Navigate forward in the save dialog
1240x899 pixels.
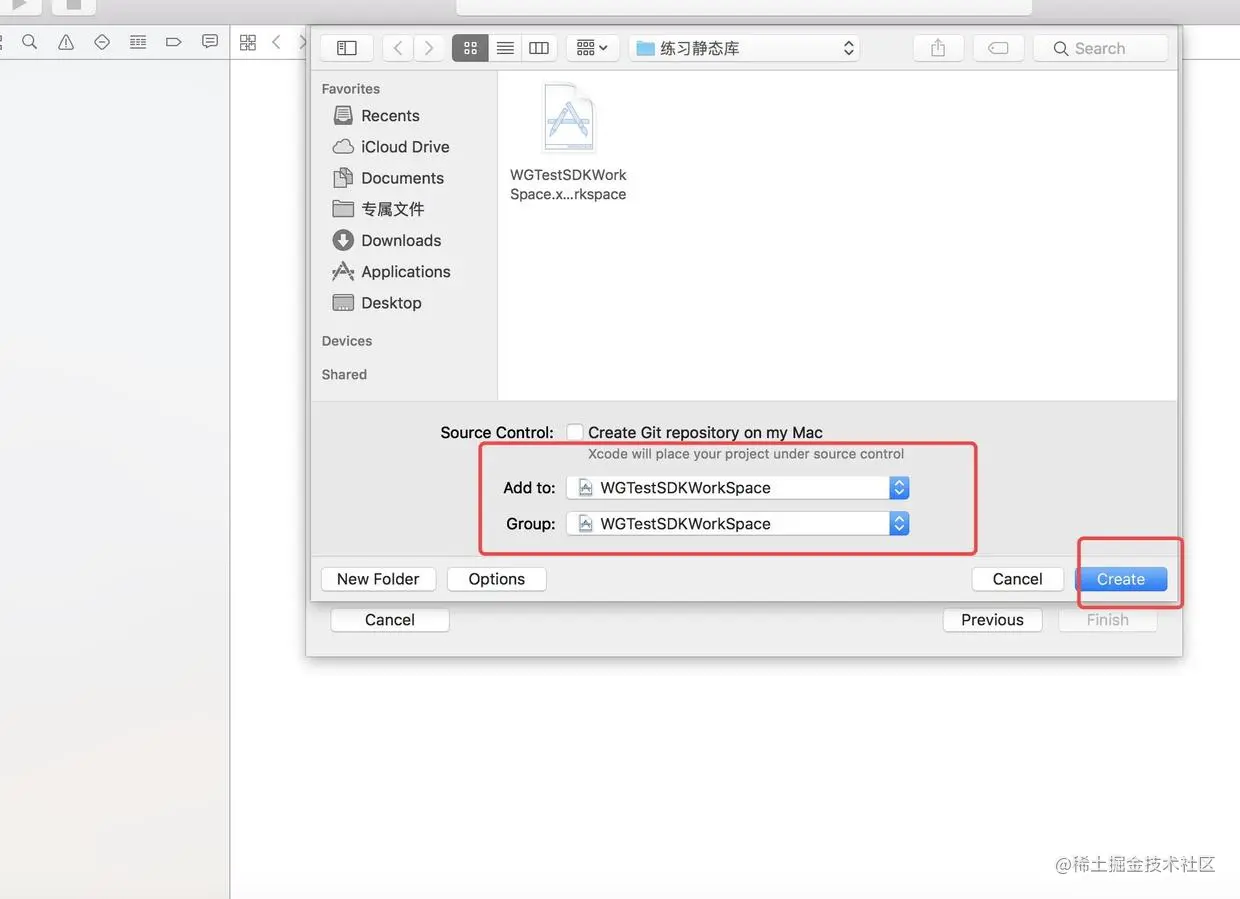(429, 48)
